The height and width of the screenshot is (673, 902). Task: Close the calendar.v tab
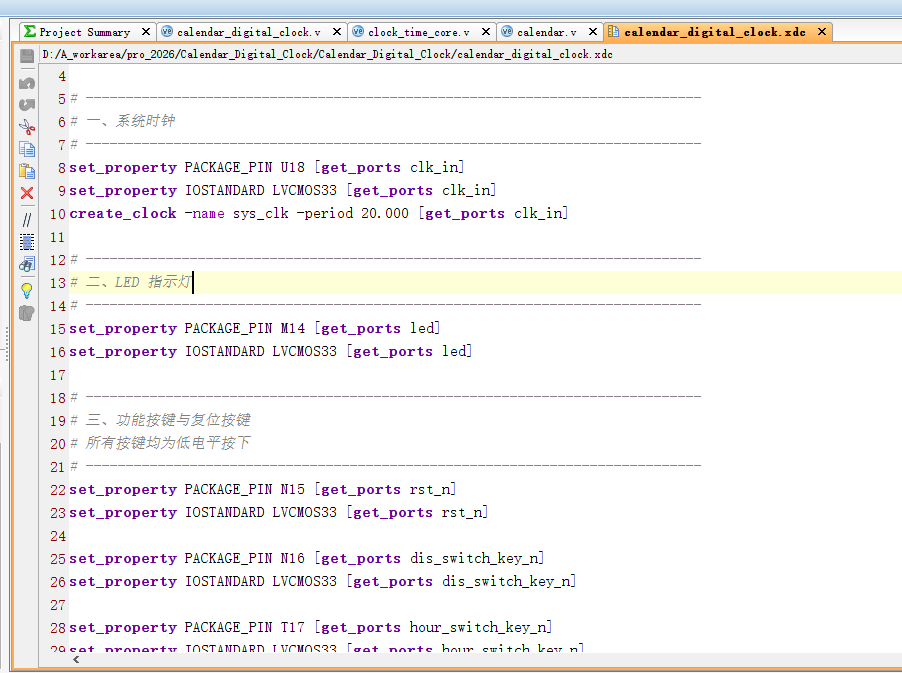click(593, 32)
